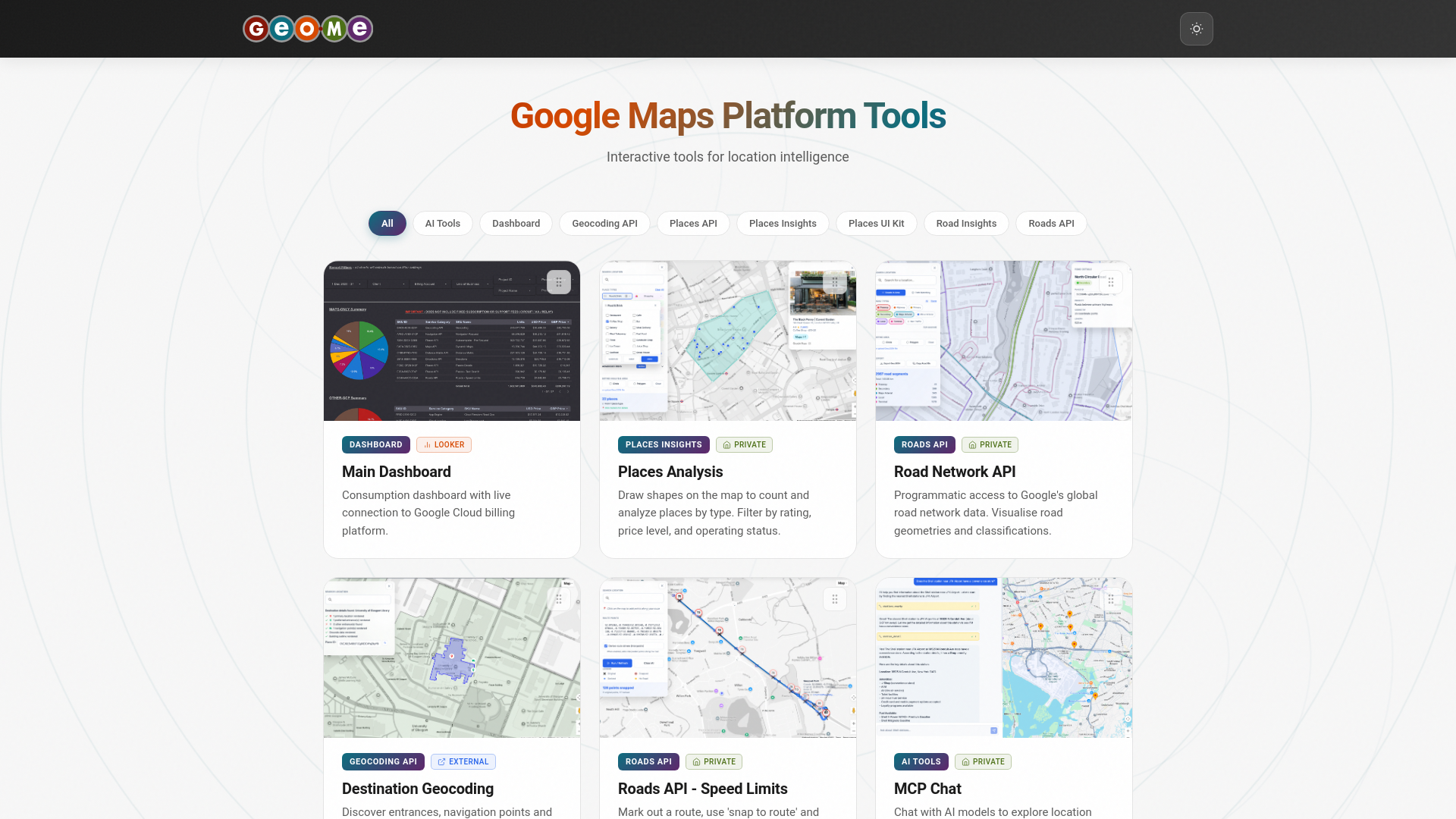Select the Geocoding API filter
Image resolution: width=1456 pixels, height=819 pixels.
pyautogui.click(x=604, y=223)
